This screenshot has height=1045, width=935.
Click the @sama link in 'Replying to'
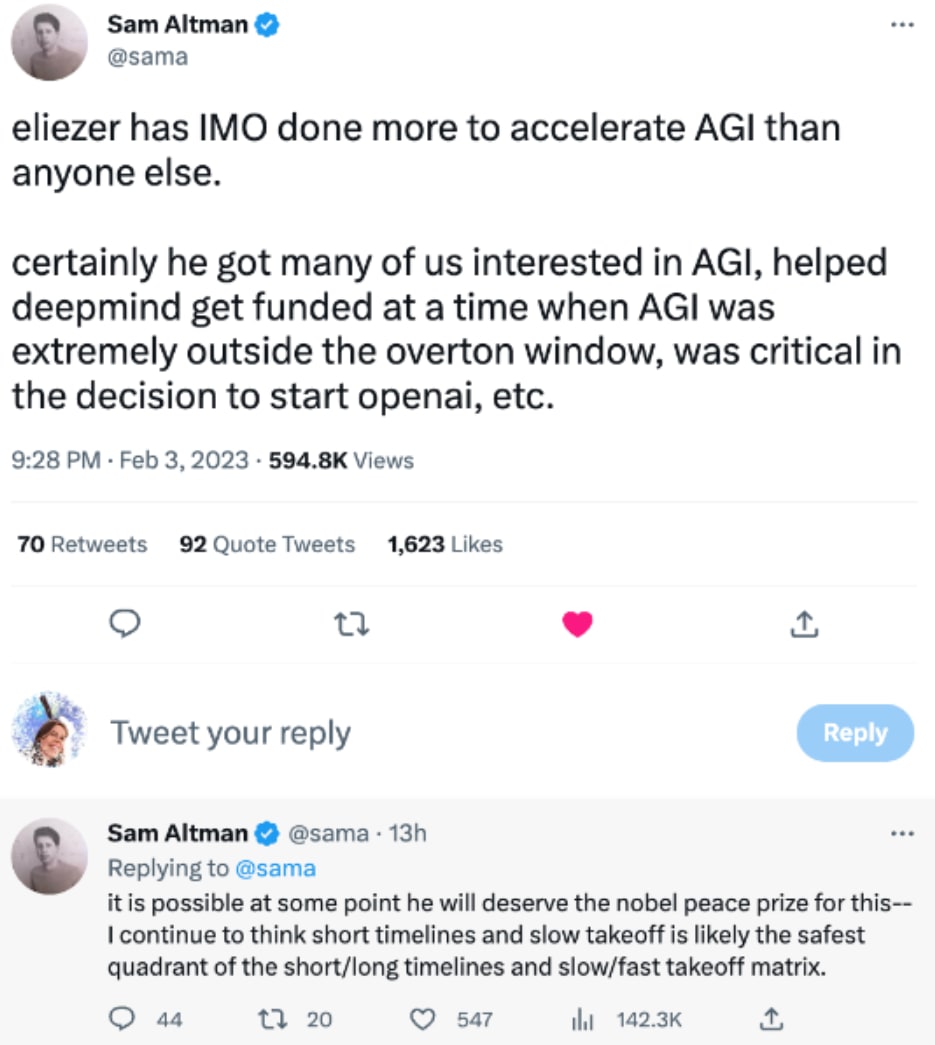(277, 868)
